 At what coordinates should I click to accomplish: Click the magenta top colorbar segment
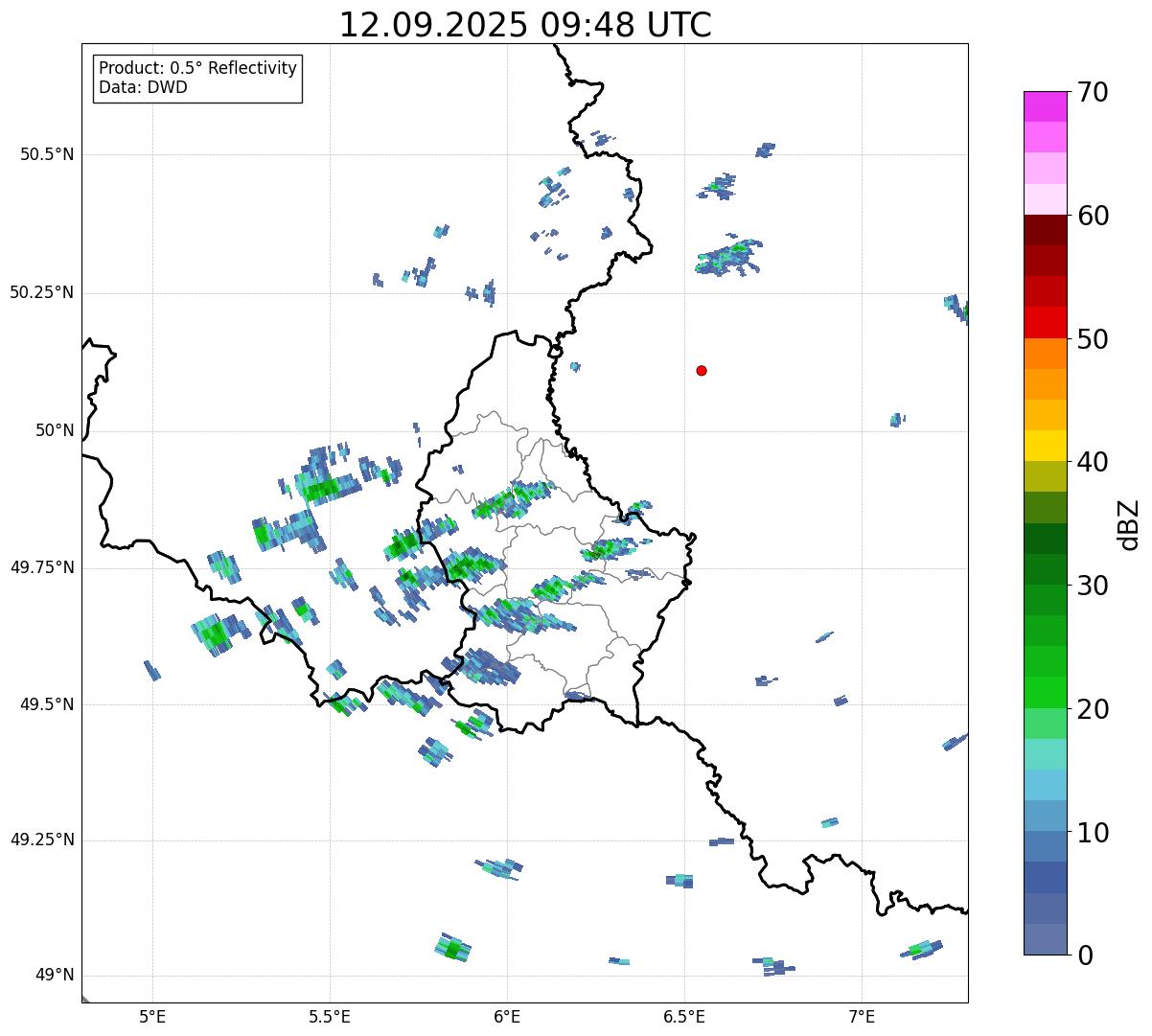(x=1045, y=106)
